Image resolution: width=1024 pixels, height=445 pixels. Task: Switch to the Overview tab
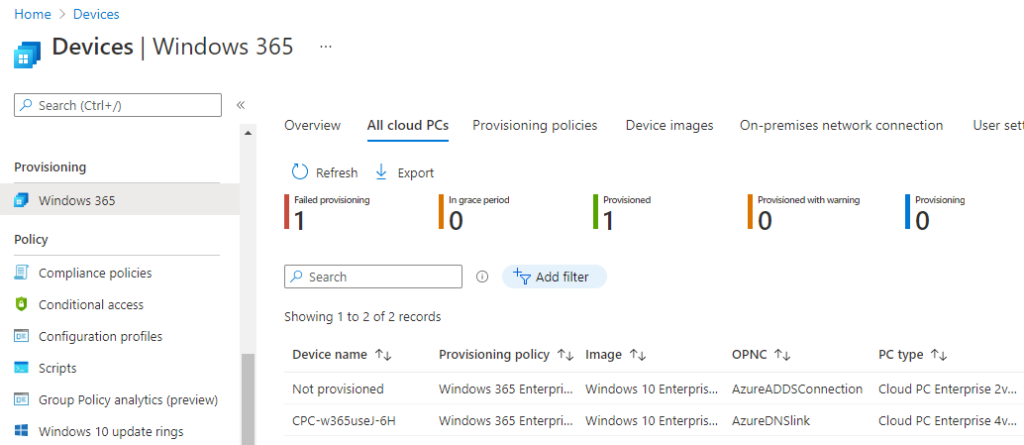(312, 125)
